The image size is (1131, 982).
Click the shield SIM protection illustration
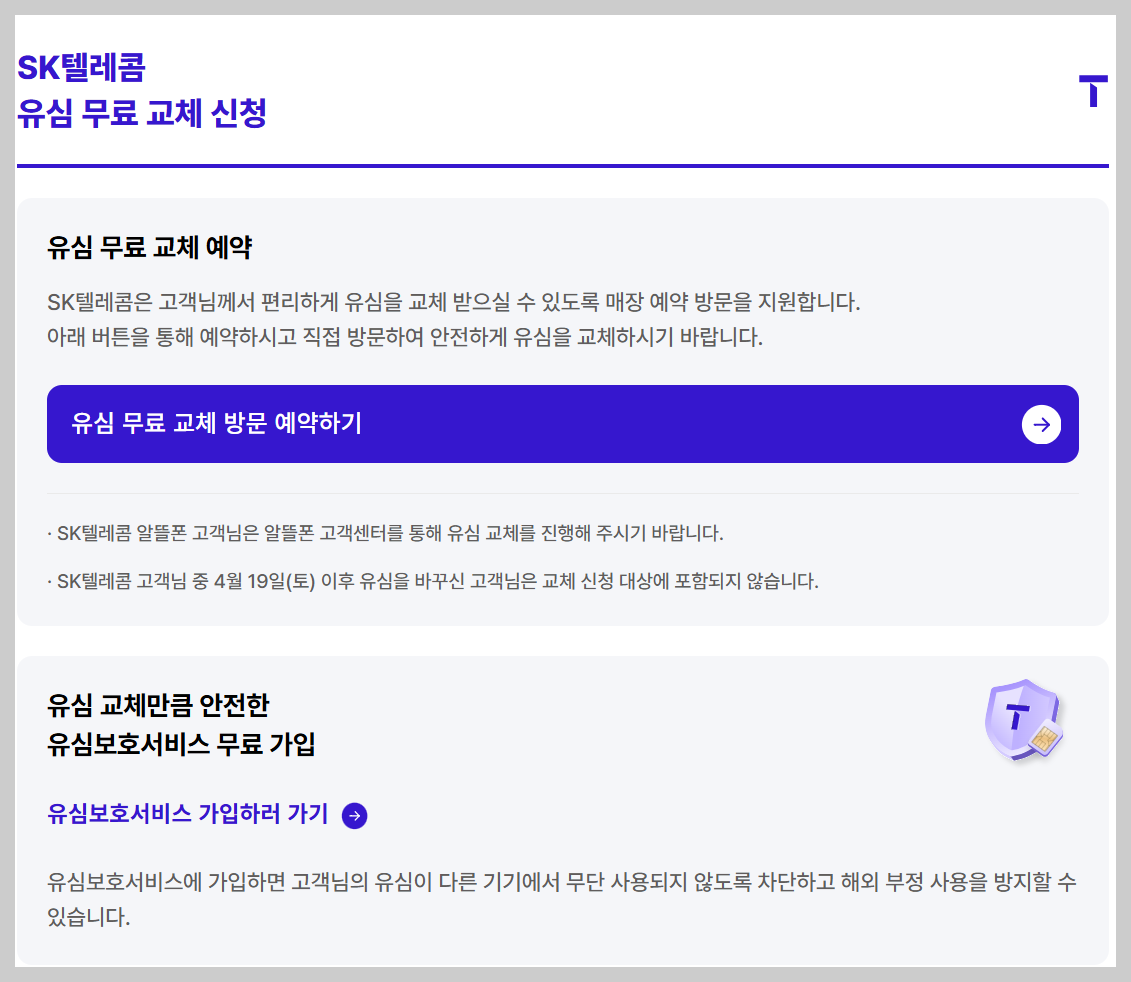pyautogui.click(x=1024, y=719)
